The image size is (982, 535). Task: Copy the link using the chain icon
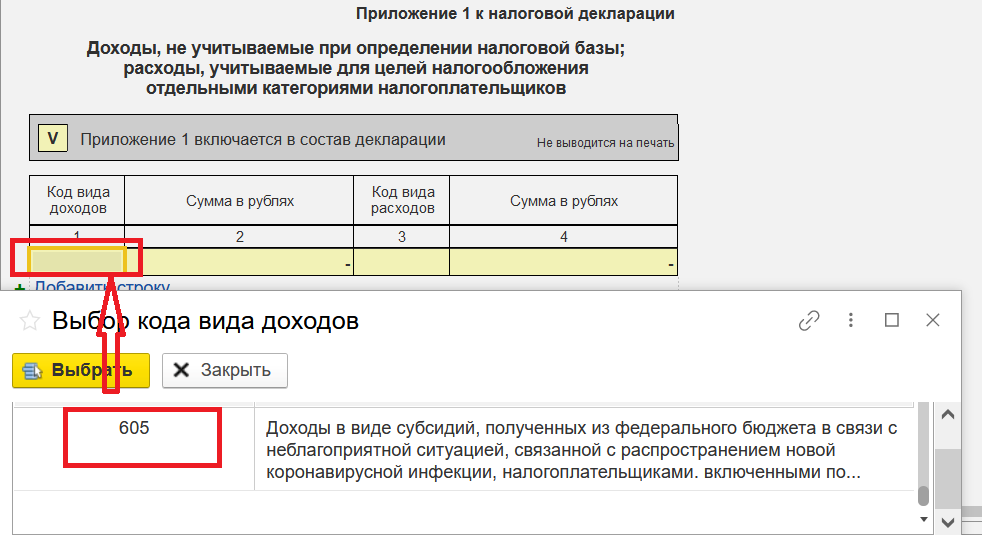pos(809,321)
